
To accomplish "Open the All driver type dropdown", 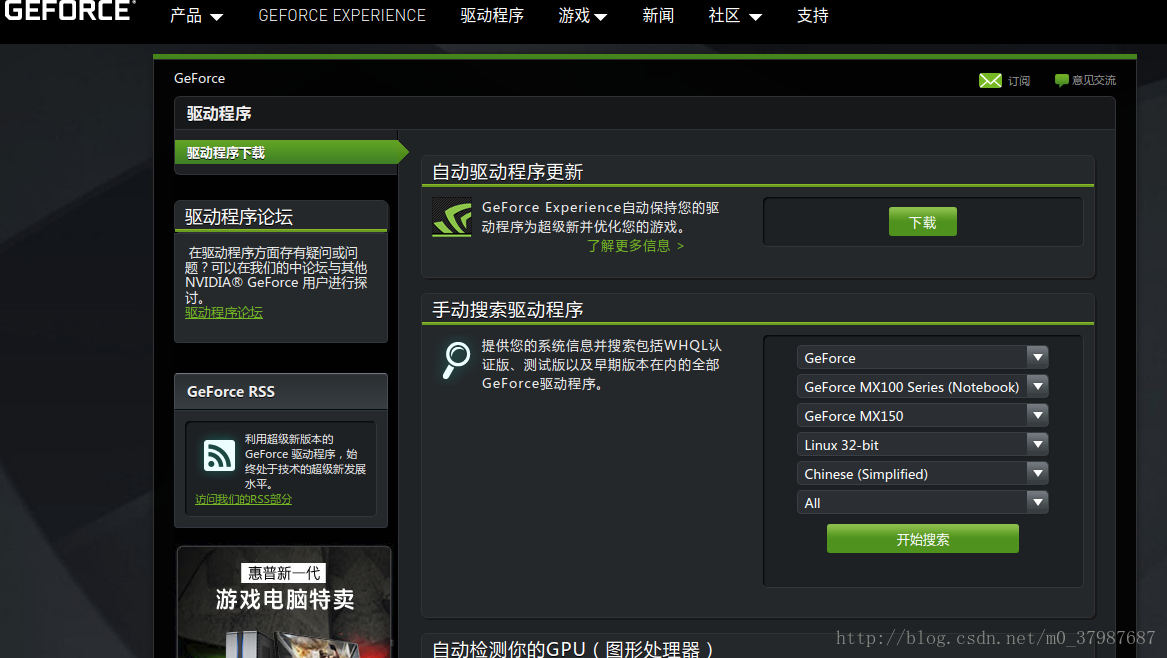I will pos(922,502).
